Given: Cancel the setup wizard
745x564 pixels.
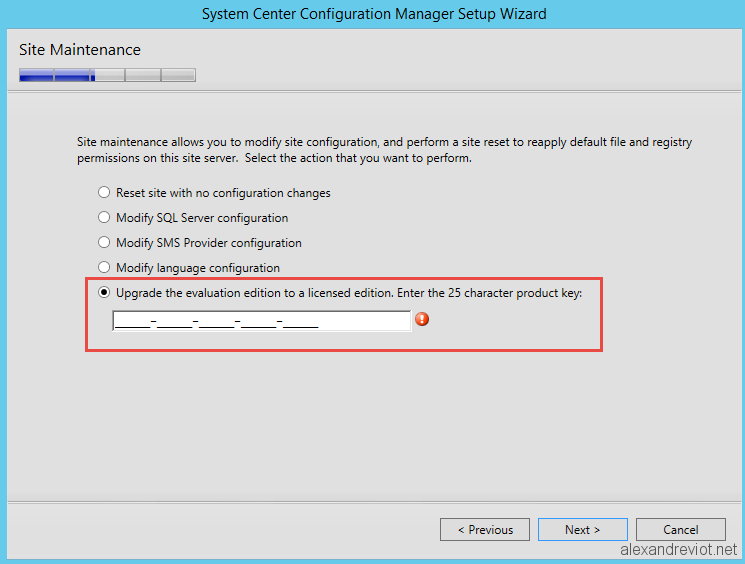Looking at the screenshot, I should coord(680,529).
